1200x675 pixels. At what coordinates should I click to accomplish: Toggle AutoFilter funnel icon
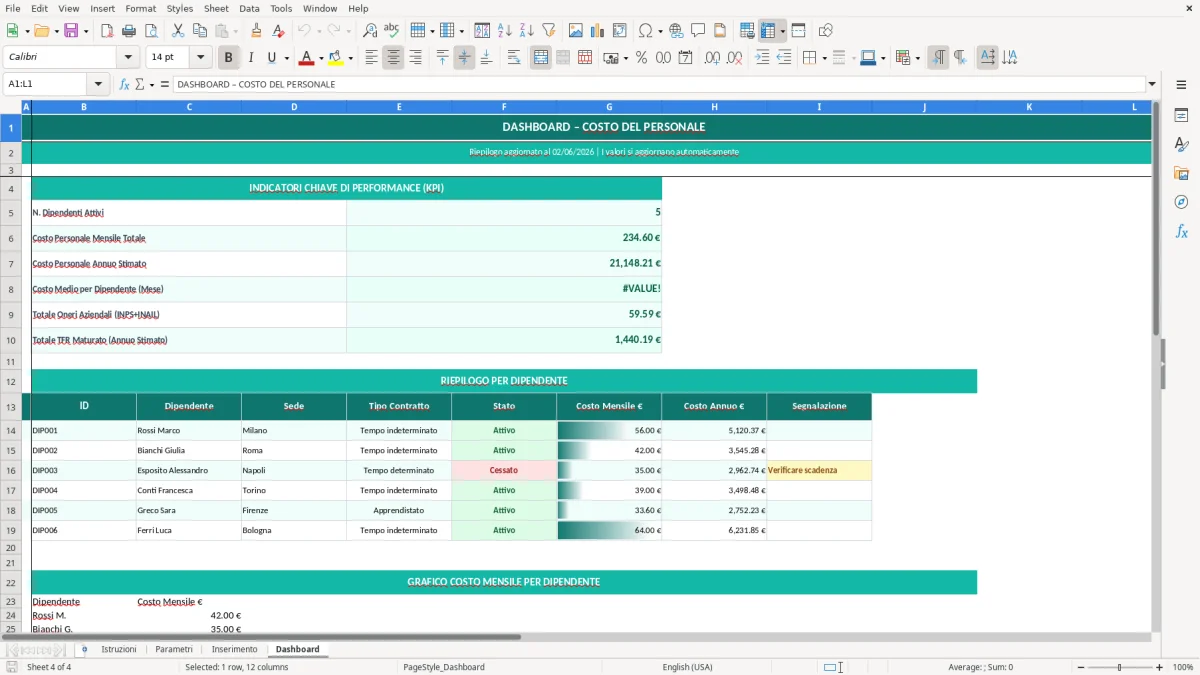(x=549, y=31)
